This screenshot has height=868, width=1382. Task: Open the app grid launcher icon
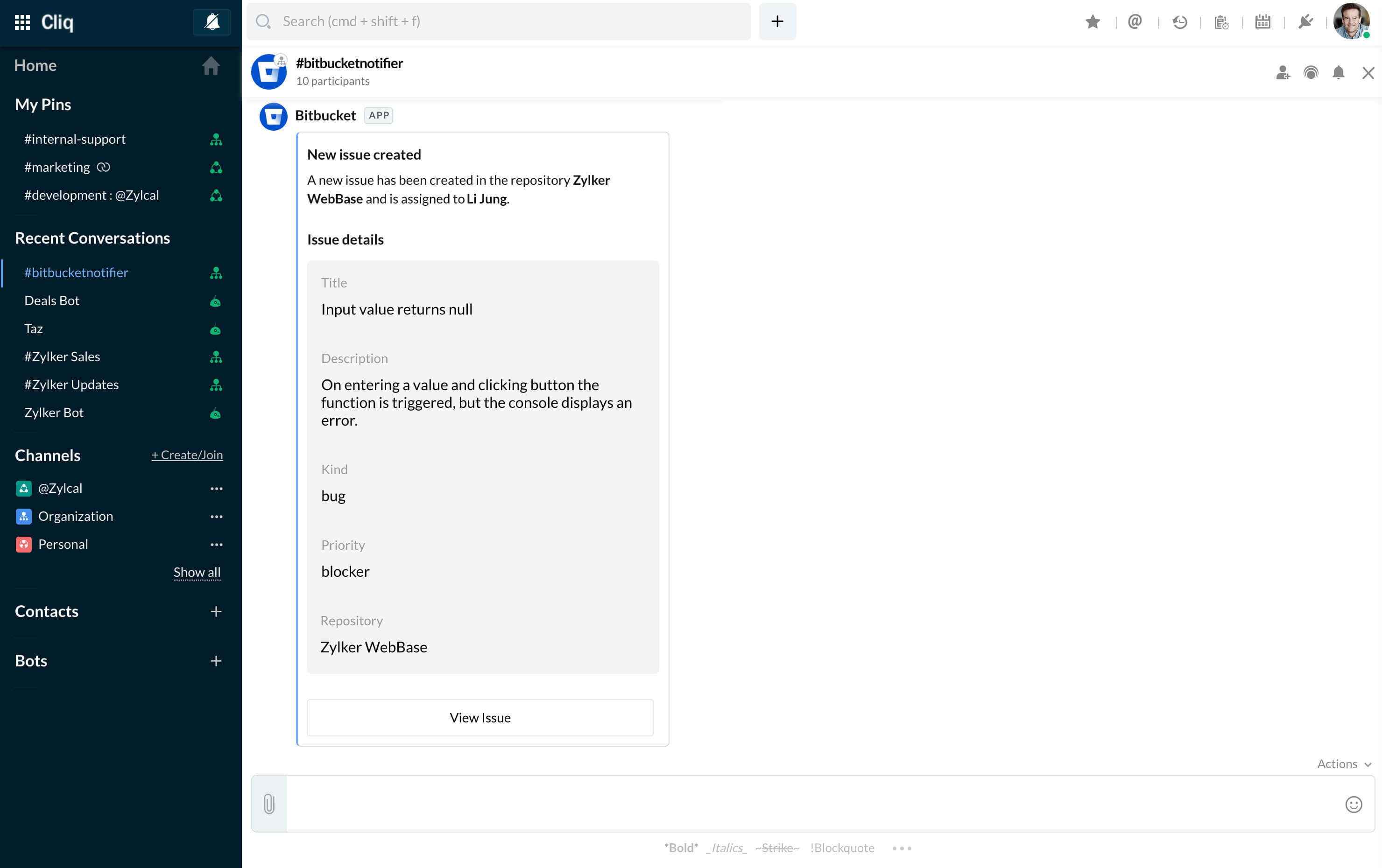[22, 22]
